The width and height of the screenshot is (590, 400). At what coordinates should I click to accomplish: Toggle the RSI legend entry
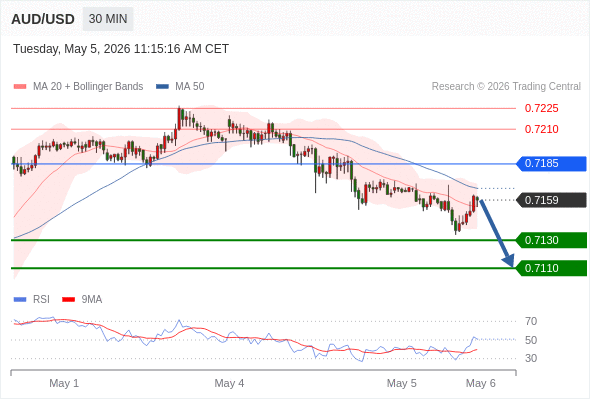(32, 300)
